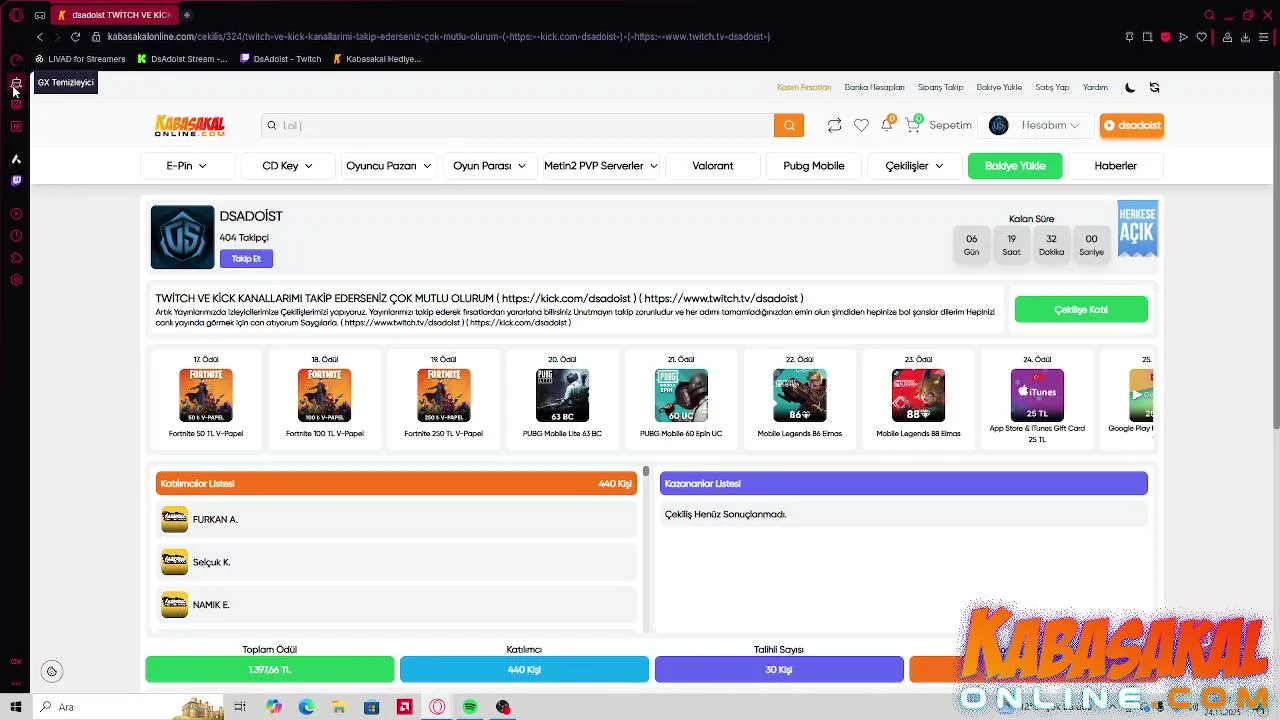This screenshot has height=720, width=1280.
Task: Open GX Control speedometer icon in sidebar
Action: point(16,60)
